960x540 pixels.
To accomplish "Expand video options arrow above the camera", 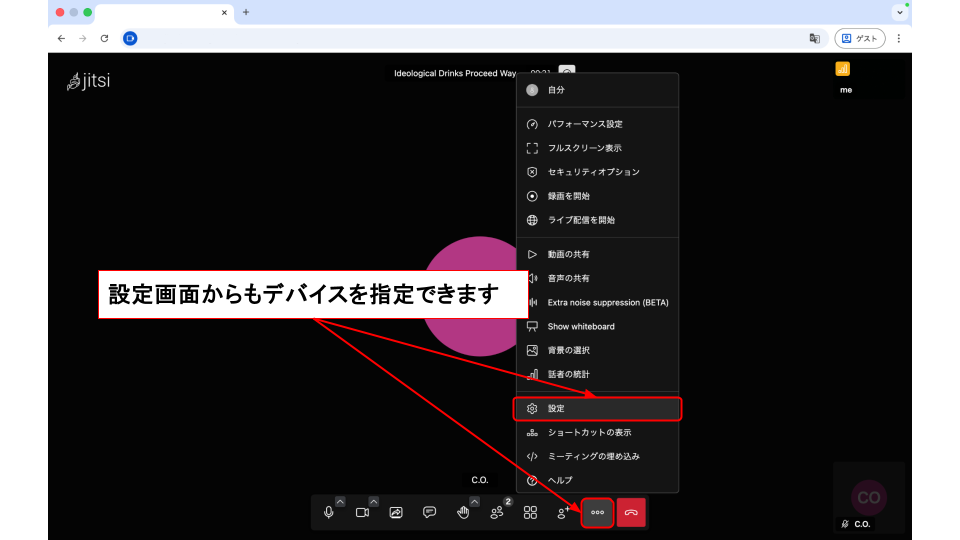I will (x=374, y=501).
